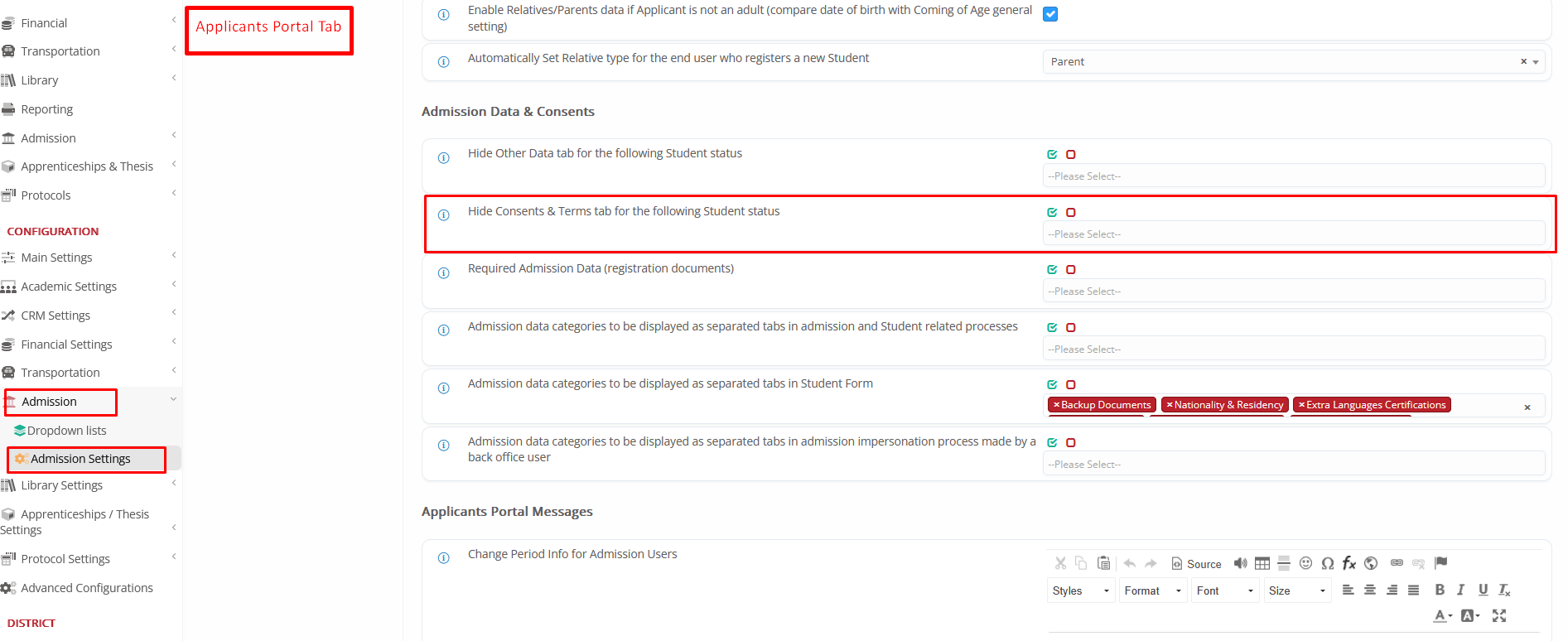The image size is (1568, 641).
Task: Center align text in editor
Action: (1369, 590)
